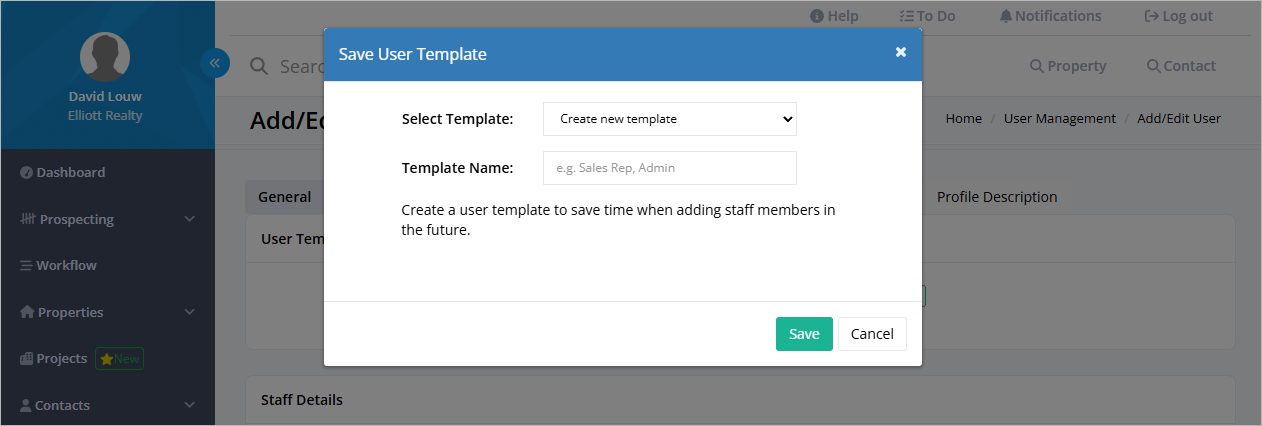The image size is (1262, 426).
Task: Close the Save User Template dialog
Action: 900,52
